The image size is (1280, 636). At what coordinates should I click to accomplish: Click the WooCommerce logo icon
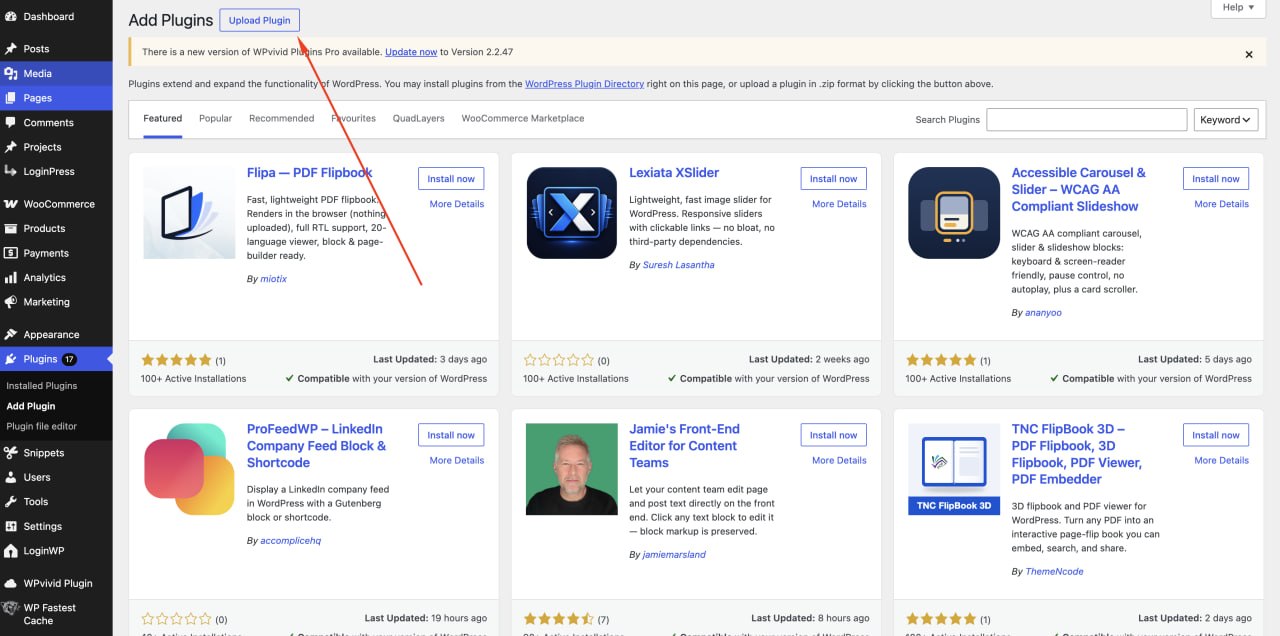11,204
